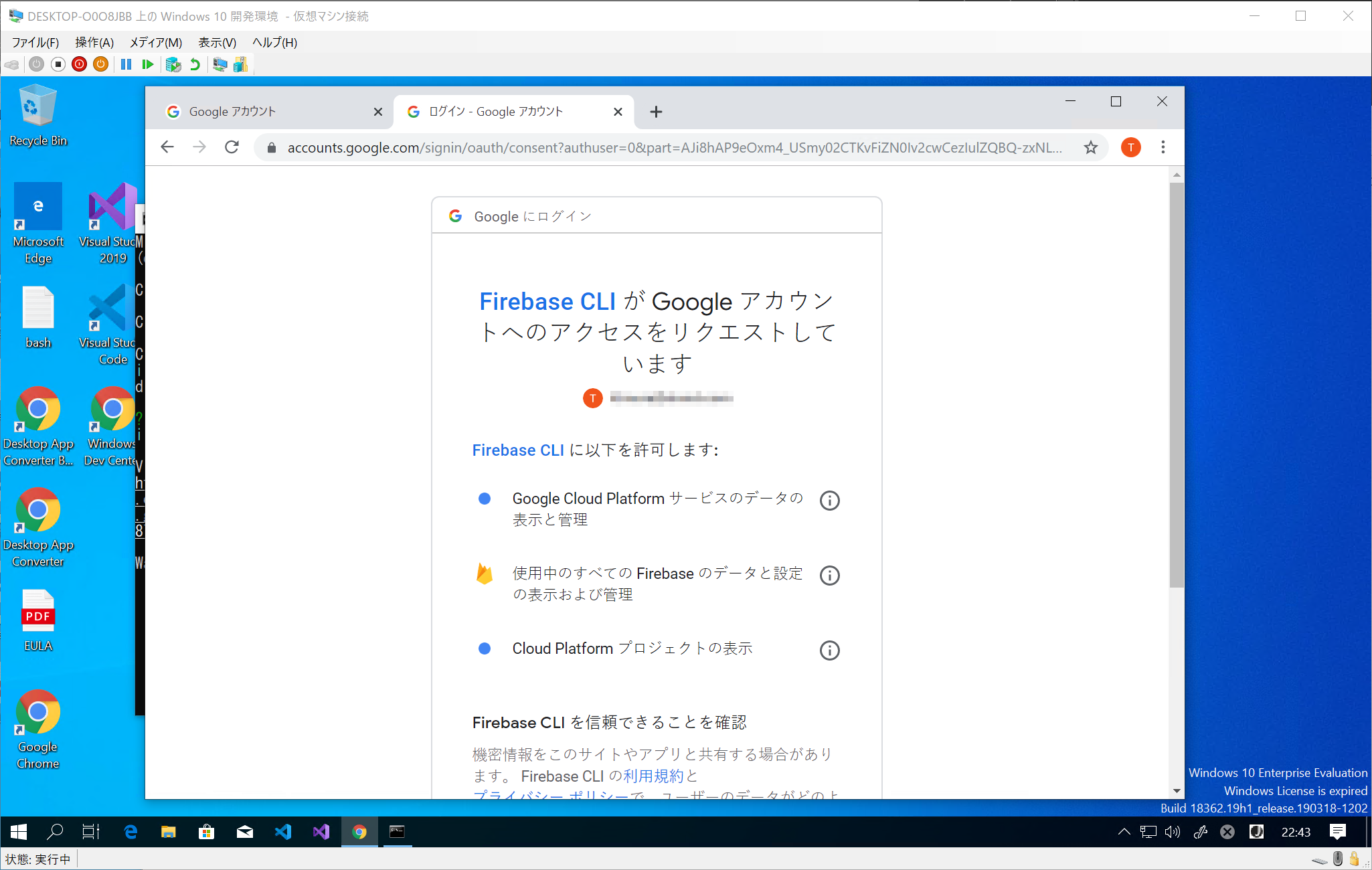Click the green VM reset button
Viewport: 1372px width, 870px height.
(148, 64)
